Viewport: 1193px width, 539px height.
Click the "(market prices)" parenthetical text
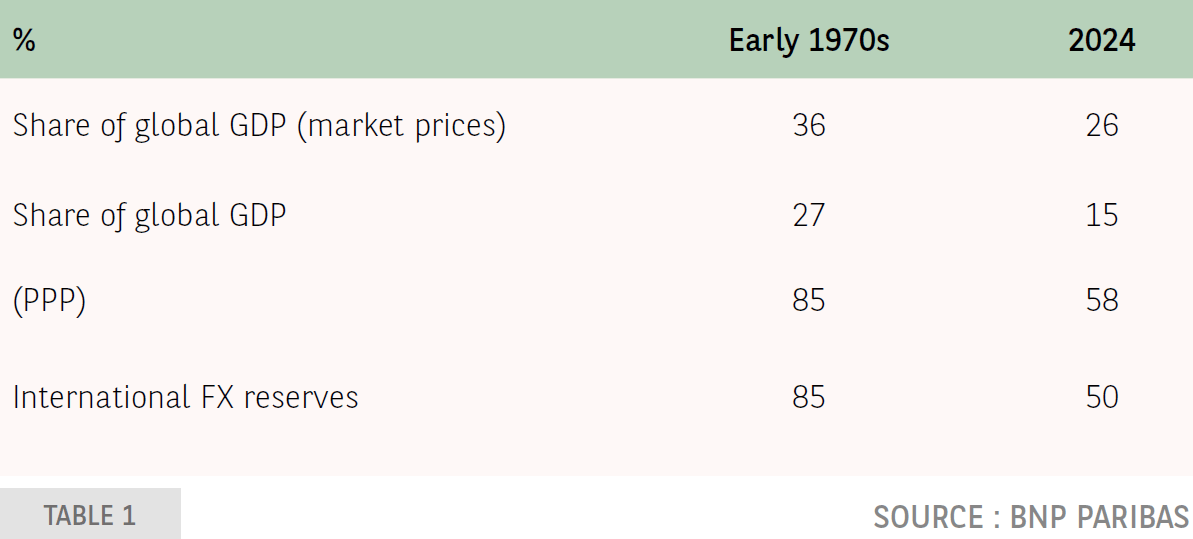pos(402,127)
